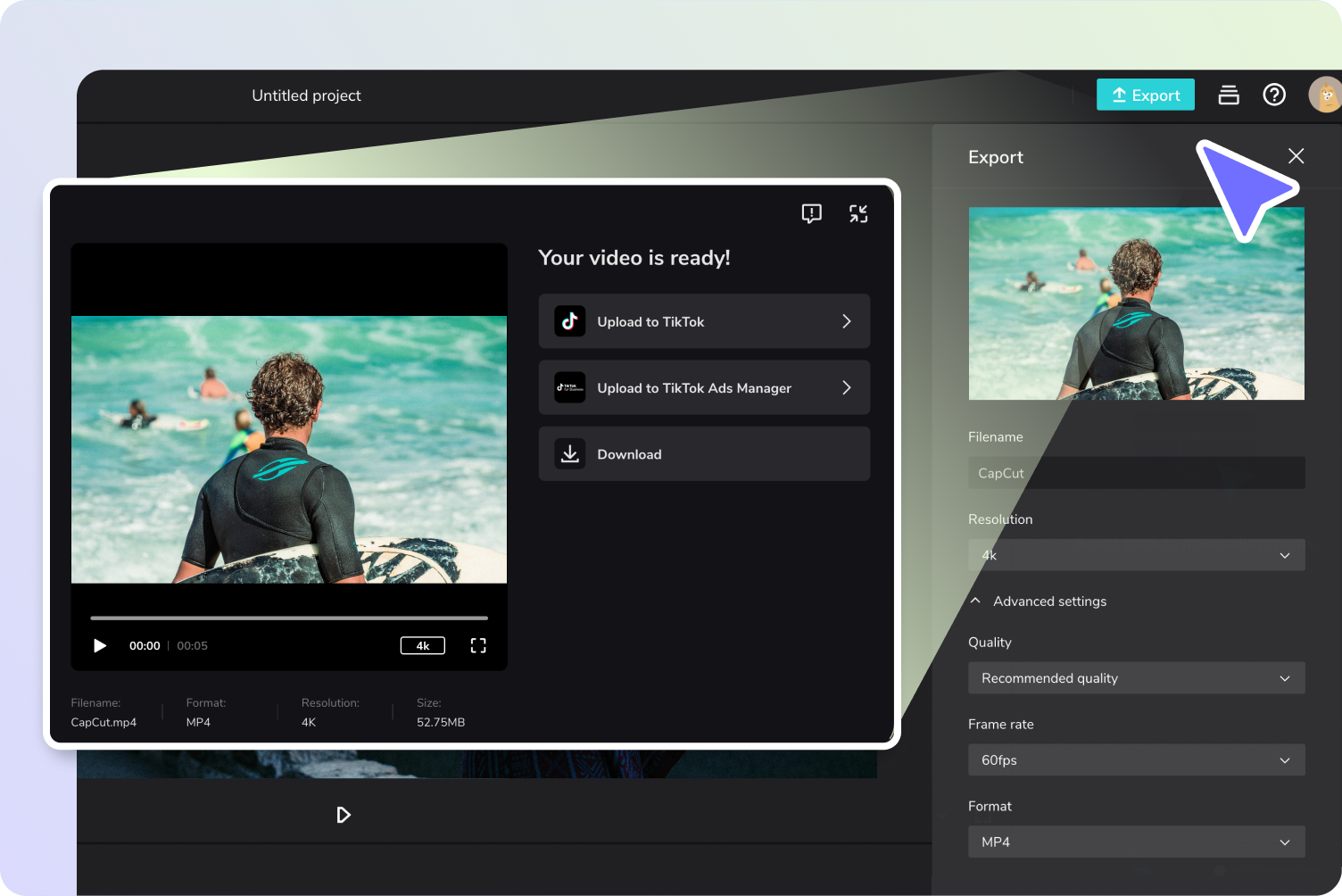Screen dimensions: 1342x896
Task: Click the Export button in top bar
Action: point(1145,95)
